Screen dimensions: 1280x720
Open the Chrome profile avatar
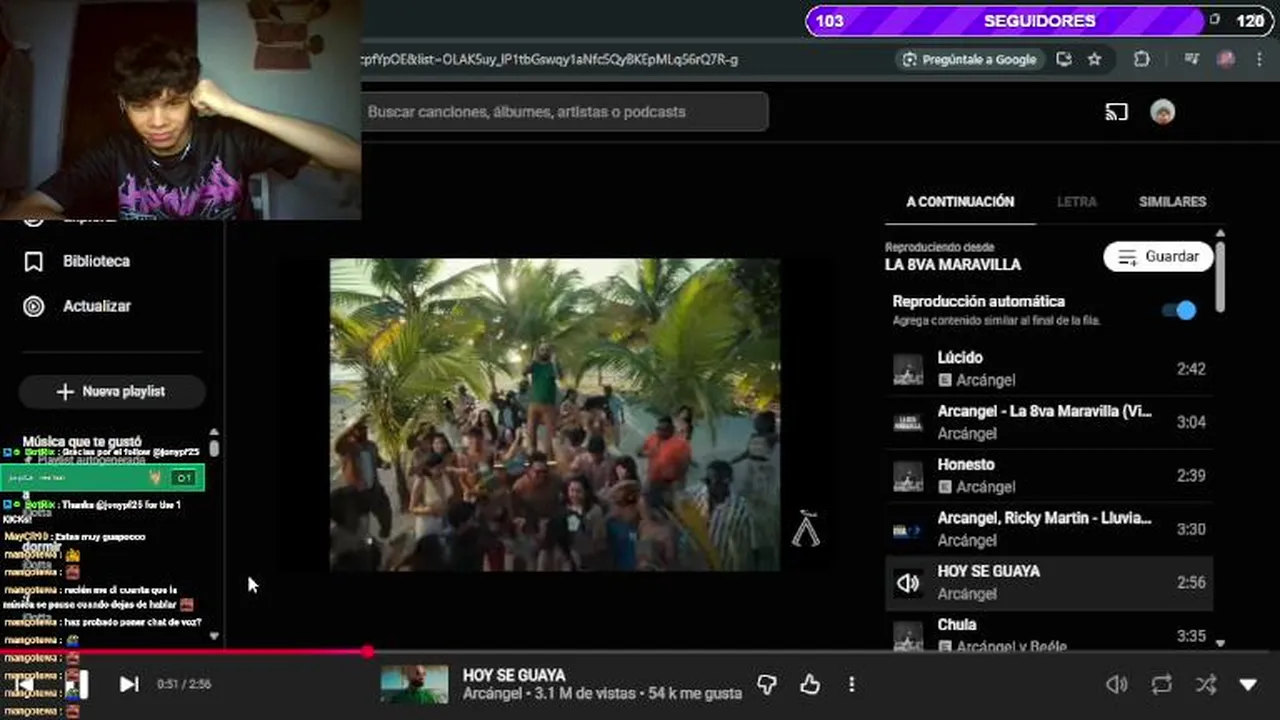tap(1226, 59)
